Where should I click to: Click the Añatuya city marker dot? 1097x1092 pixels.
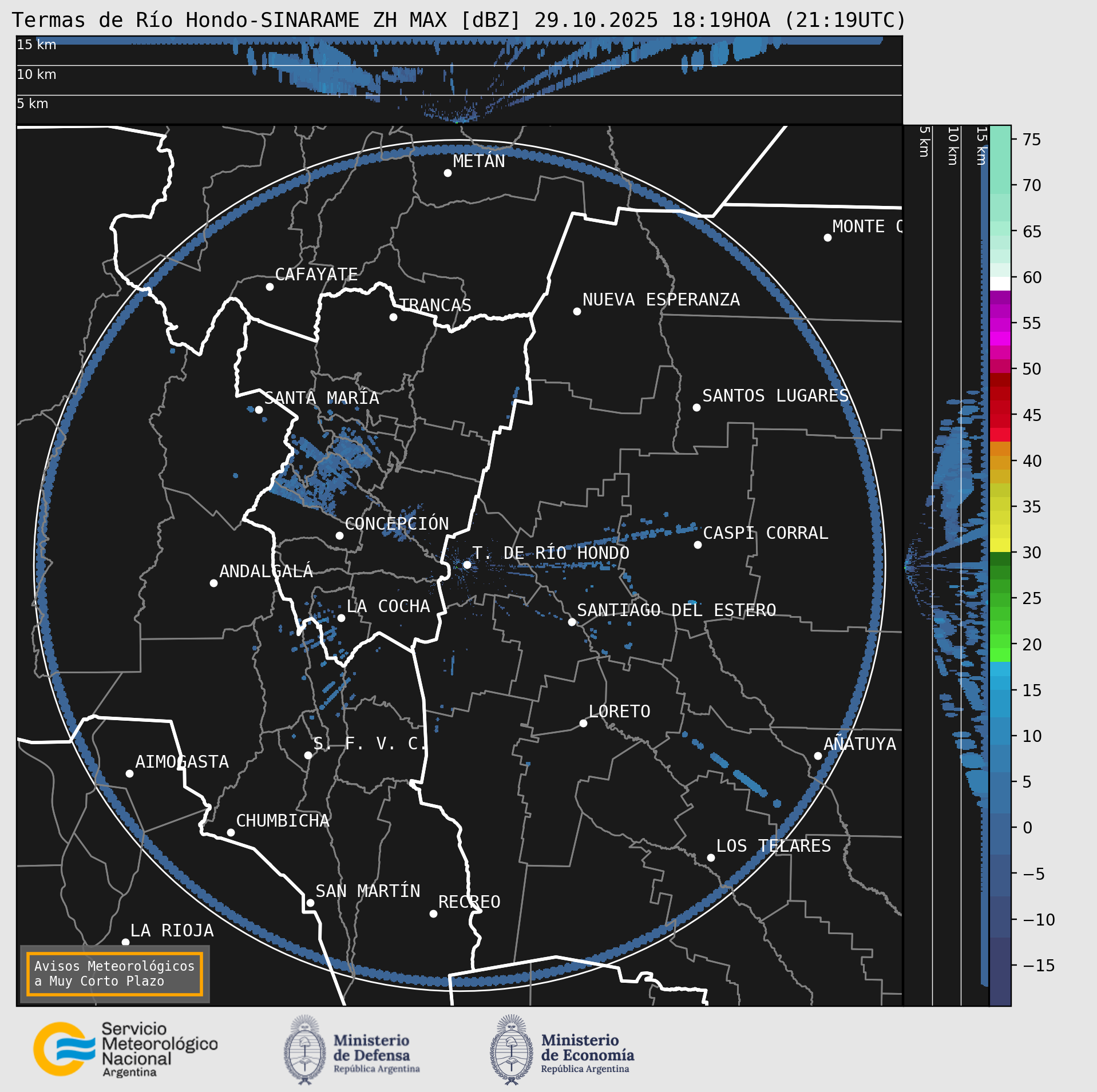click(x=818, y=756)
